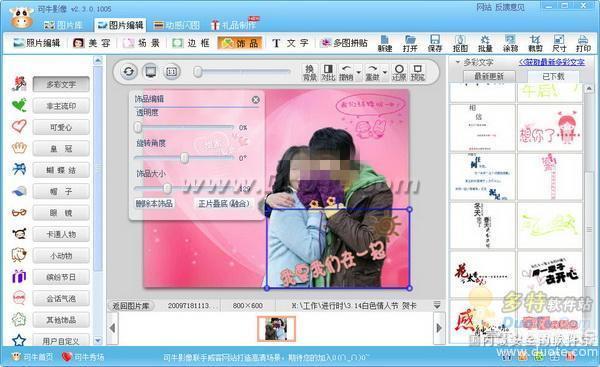The height and width of the screenshot is (367, 600).
Task: Expand the 撤销 undo dropdown arrow
Action: [x=359, y=72]
